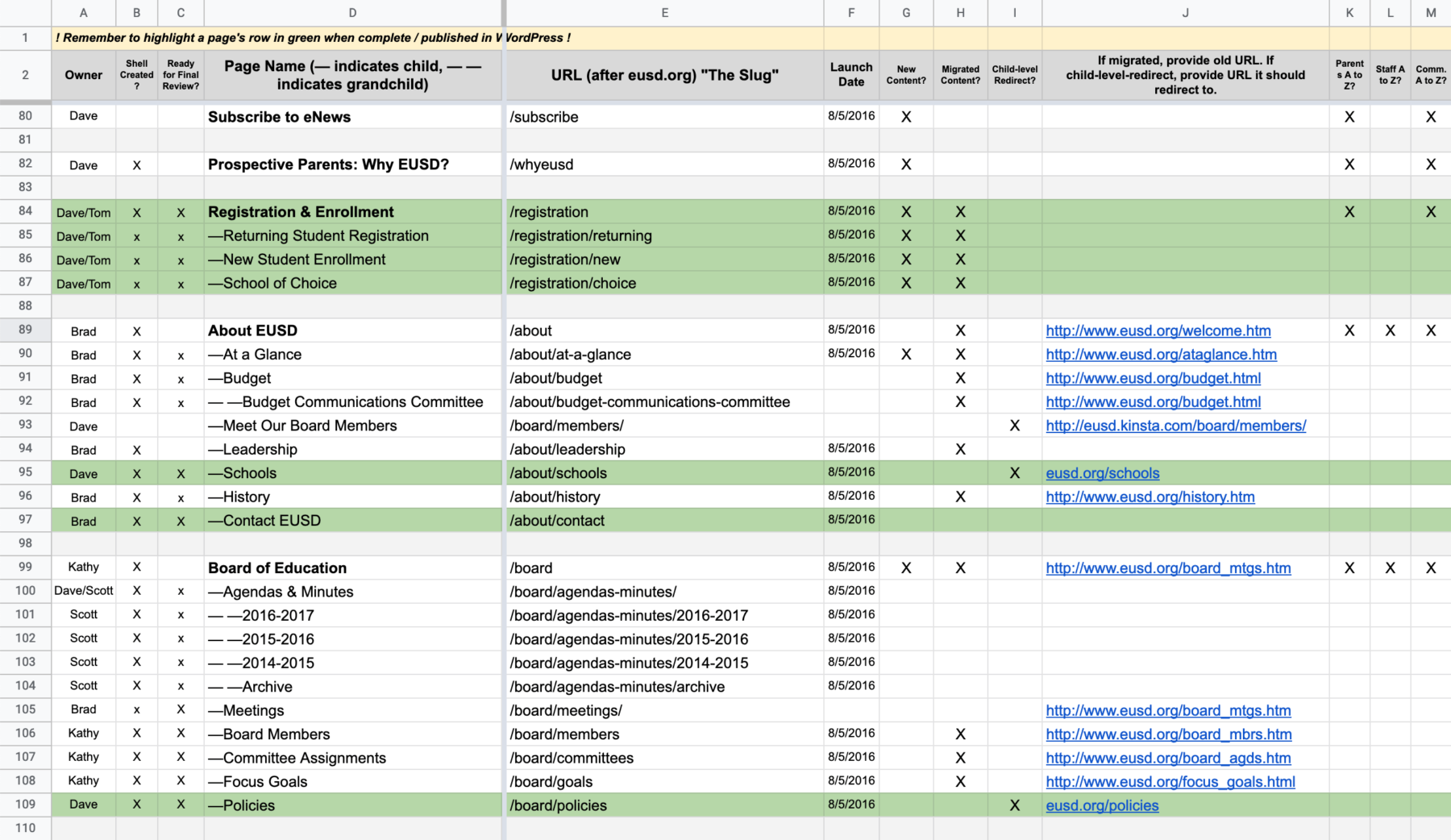Select the '—School of Choice' cell
Viewport: 1451px width, 840px height.
352,284
